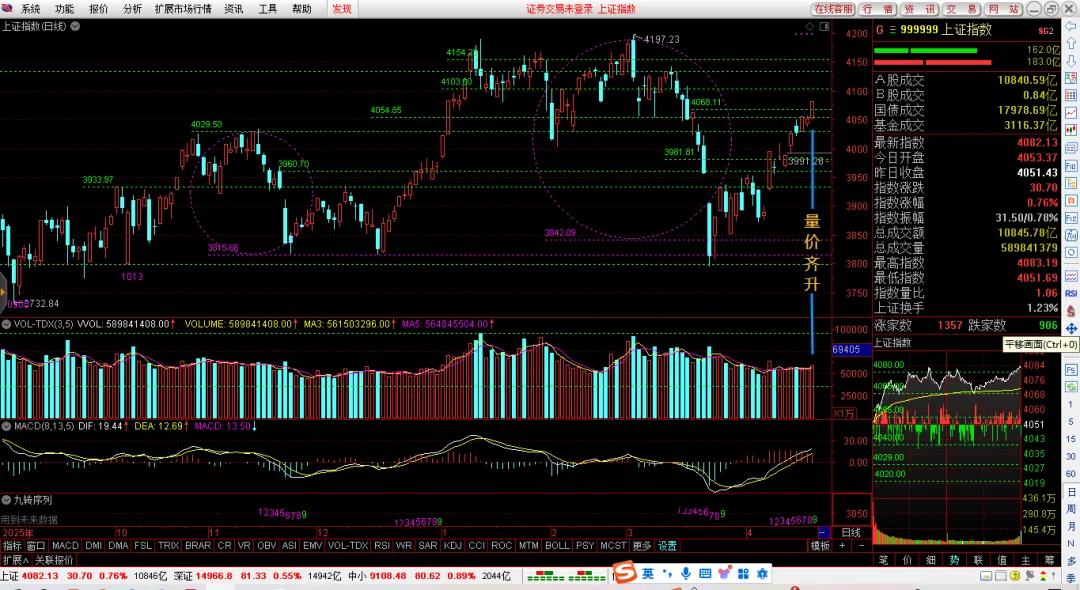Open the 发现 menu item
This screenshot has width=1080, height=590.
(342, 9)
